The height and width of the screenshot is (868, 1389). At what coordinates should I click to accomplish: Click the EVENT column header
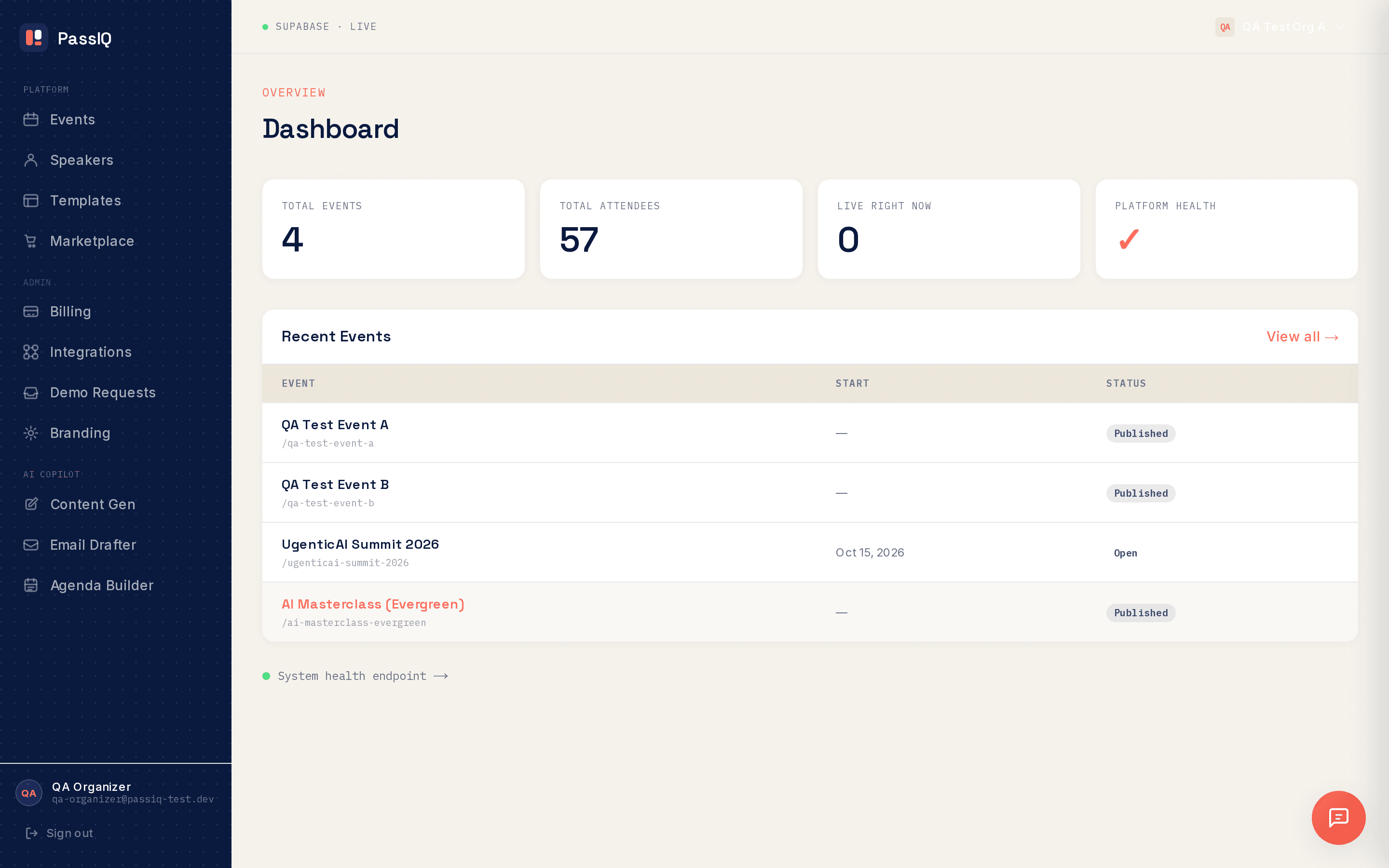click(x=298, y=383)
